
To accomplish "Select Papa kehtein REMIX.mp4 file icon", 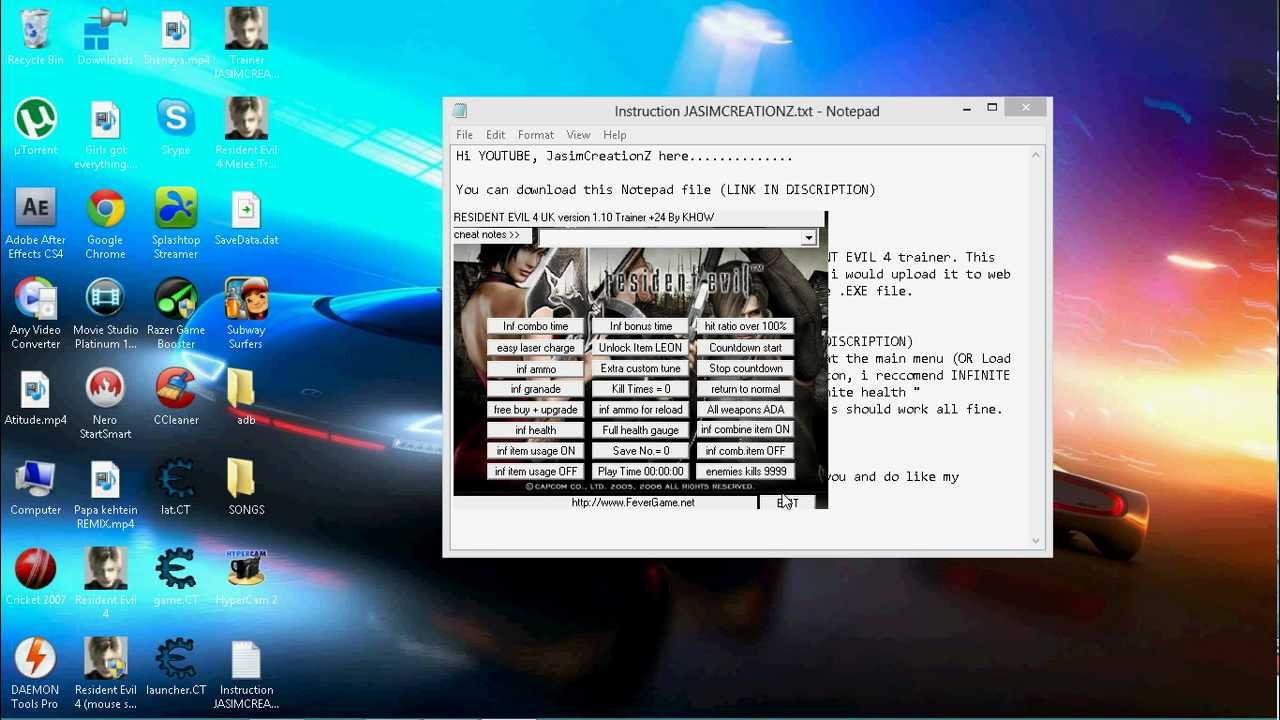I will click(105, 494).
